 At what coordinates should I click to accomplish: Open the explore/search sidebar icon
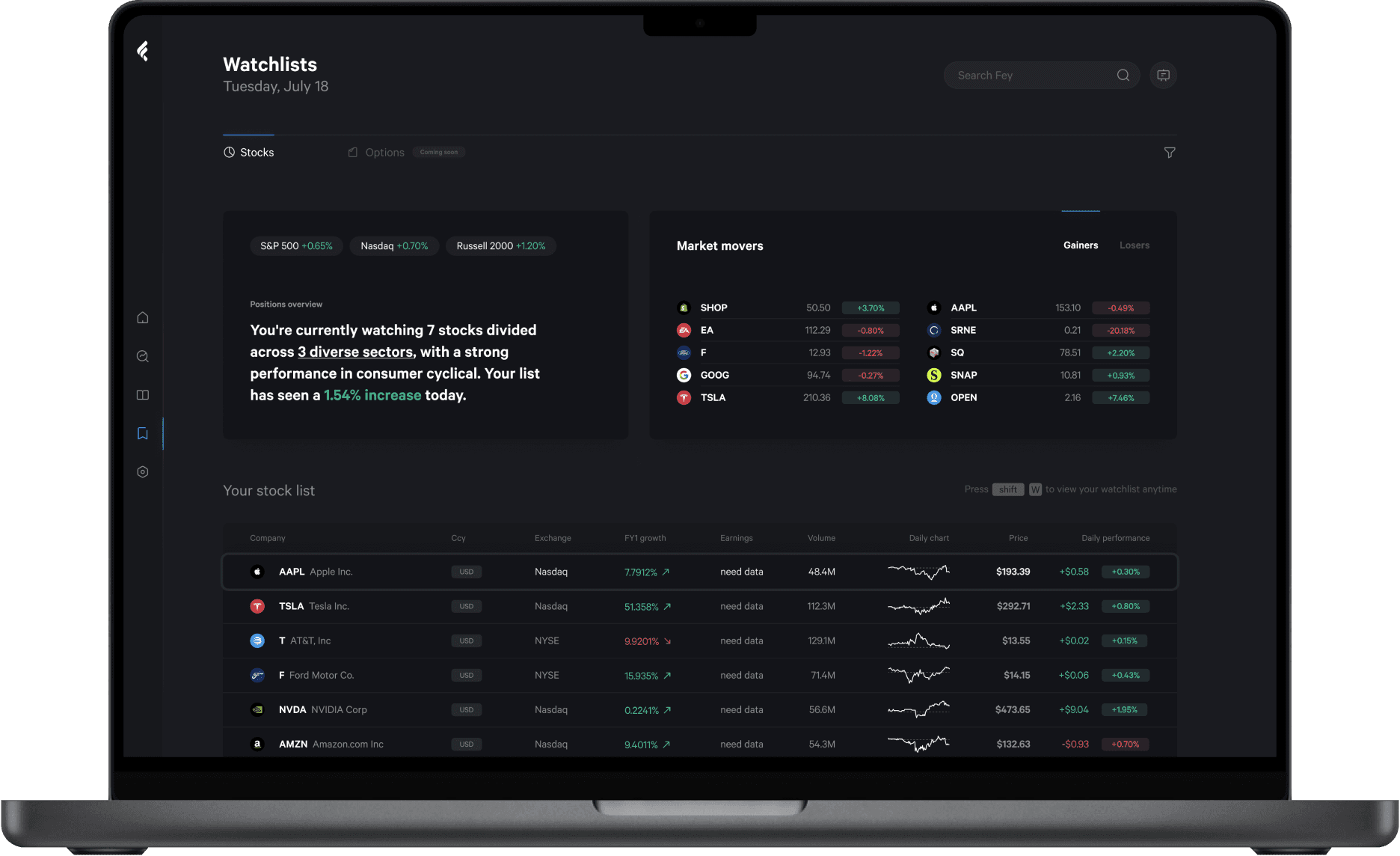point(143,356)
